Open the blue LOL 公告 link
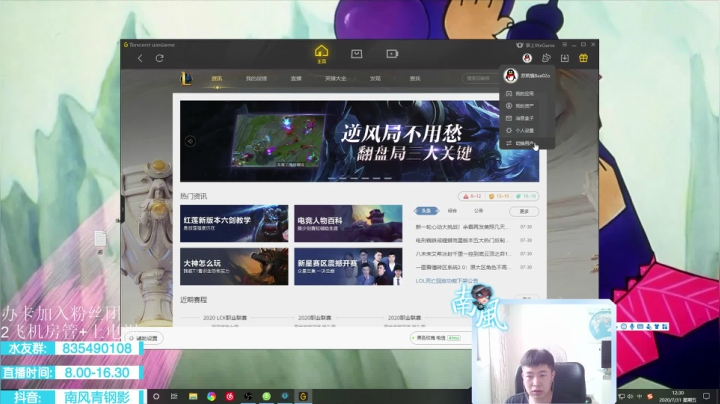Viewport: 720px width, 404px height. pos(446,281)
